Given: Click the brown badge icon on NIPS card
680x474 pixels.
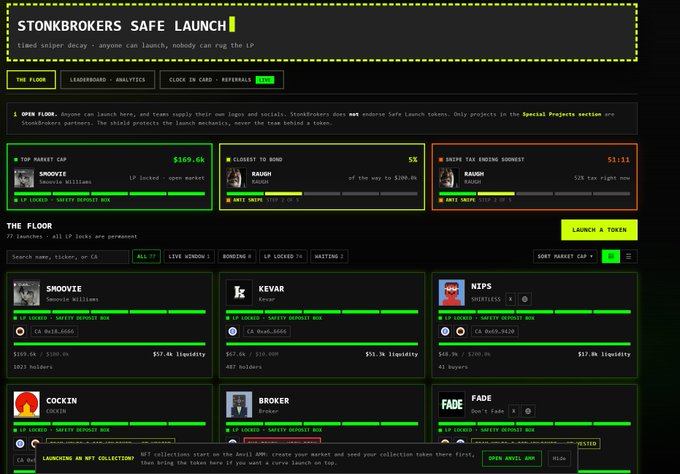Looking at the screenshot, I should [x=461, y=332].
